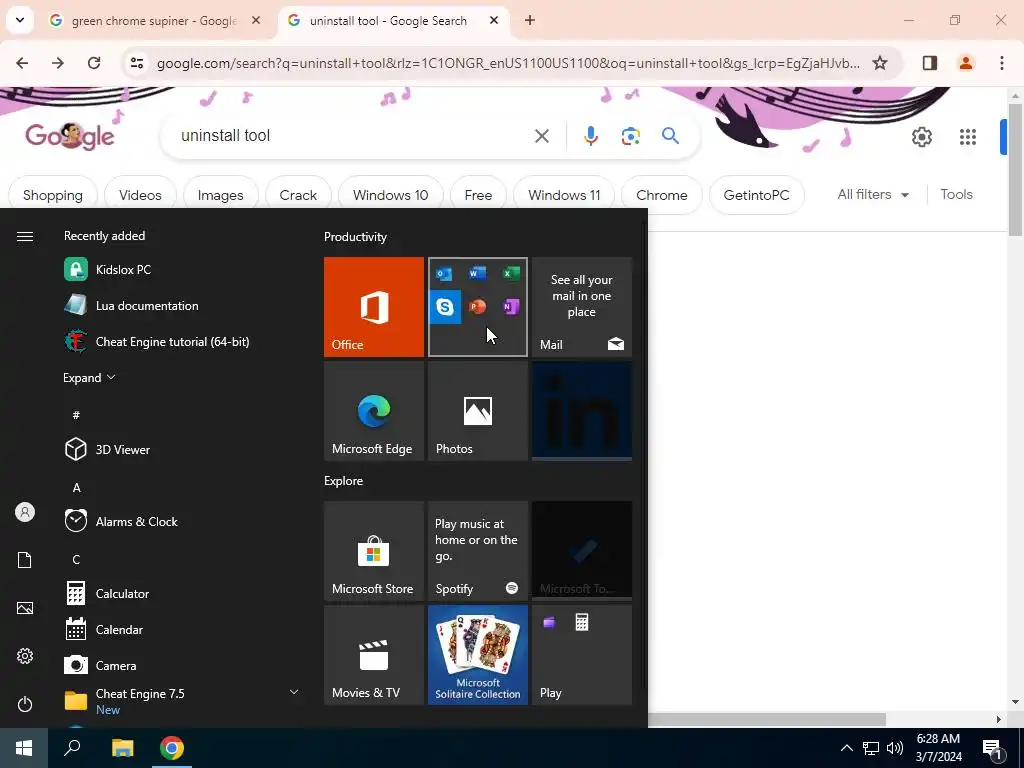Open taskbar volume control

(x=895, y=748)
